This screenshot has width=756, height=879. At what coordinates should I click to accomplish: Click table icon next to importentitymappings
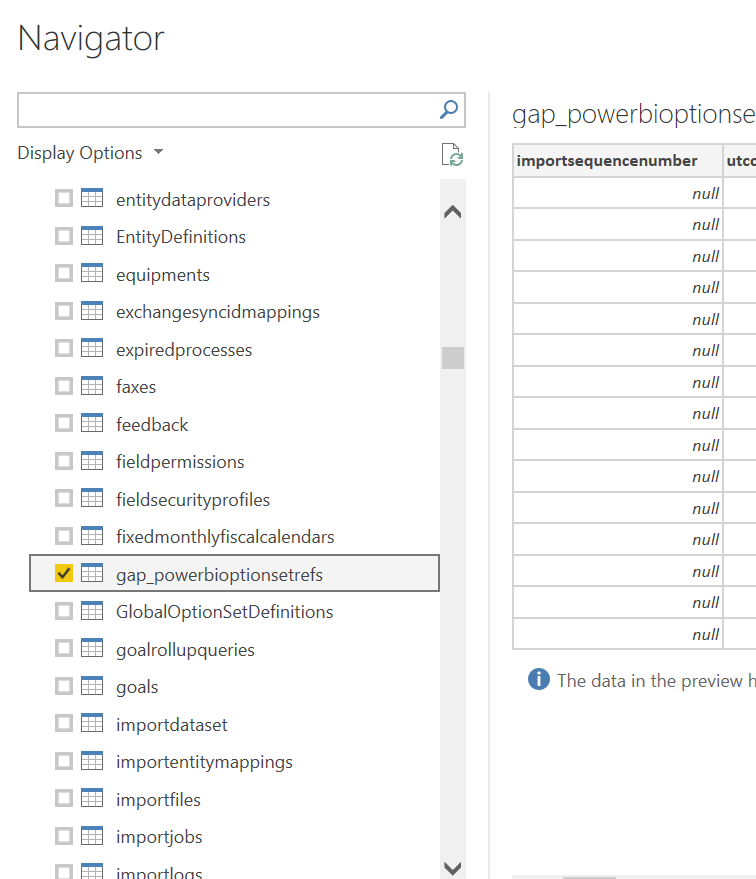tap(92, 761)
